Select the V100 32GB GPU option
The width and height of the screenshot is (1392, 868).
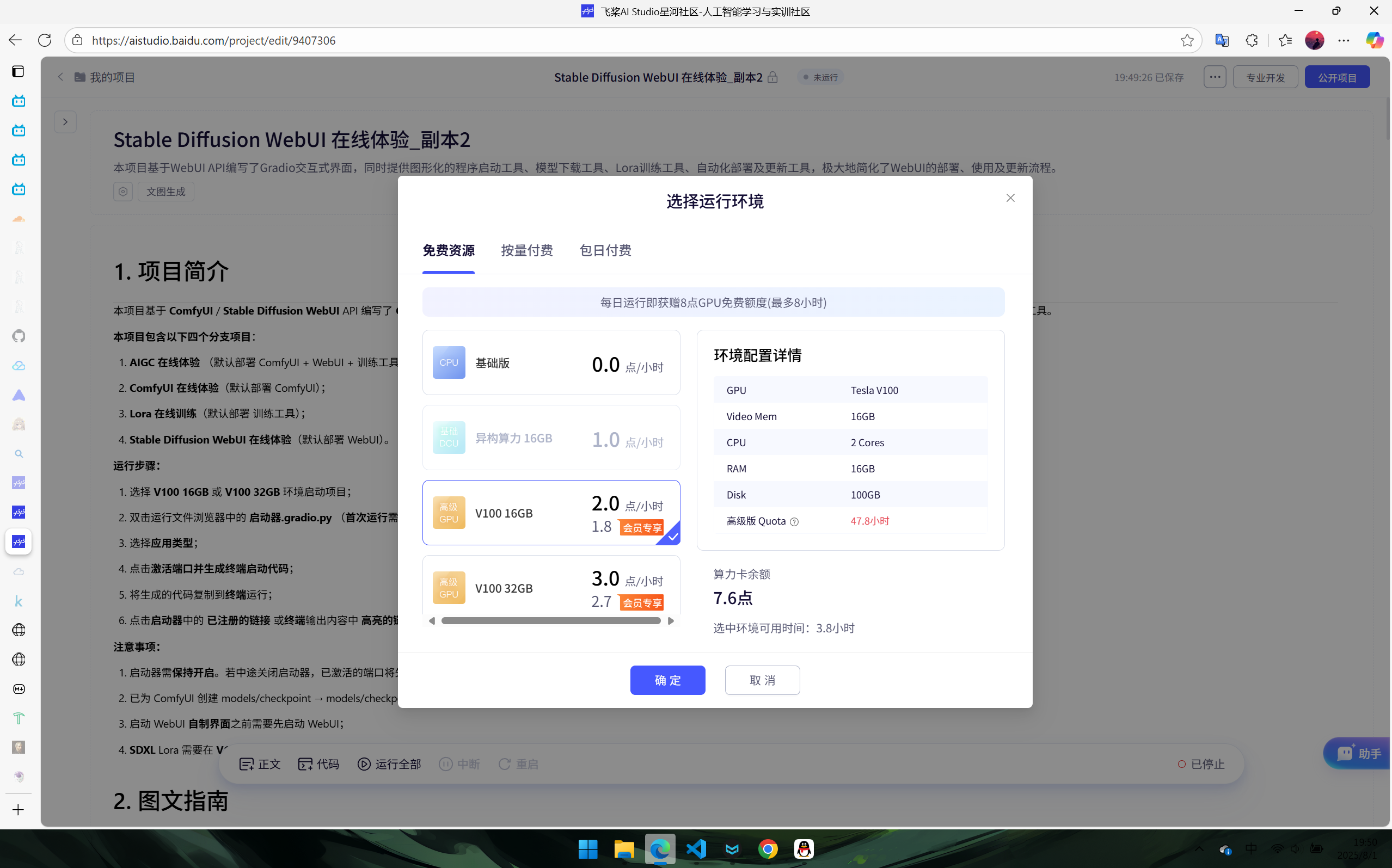click(551, 587)
